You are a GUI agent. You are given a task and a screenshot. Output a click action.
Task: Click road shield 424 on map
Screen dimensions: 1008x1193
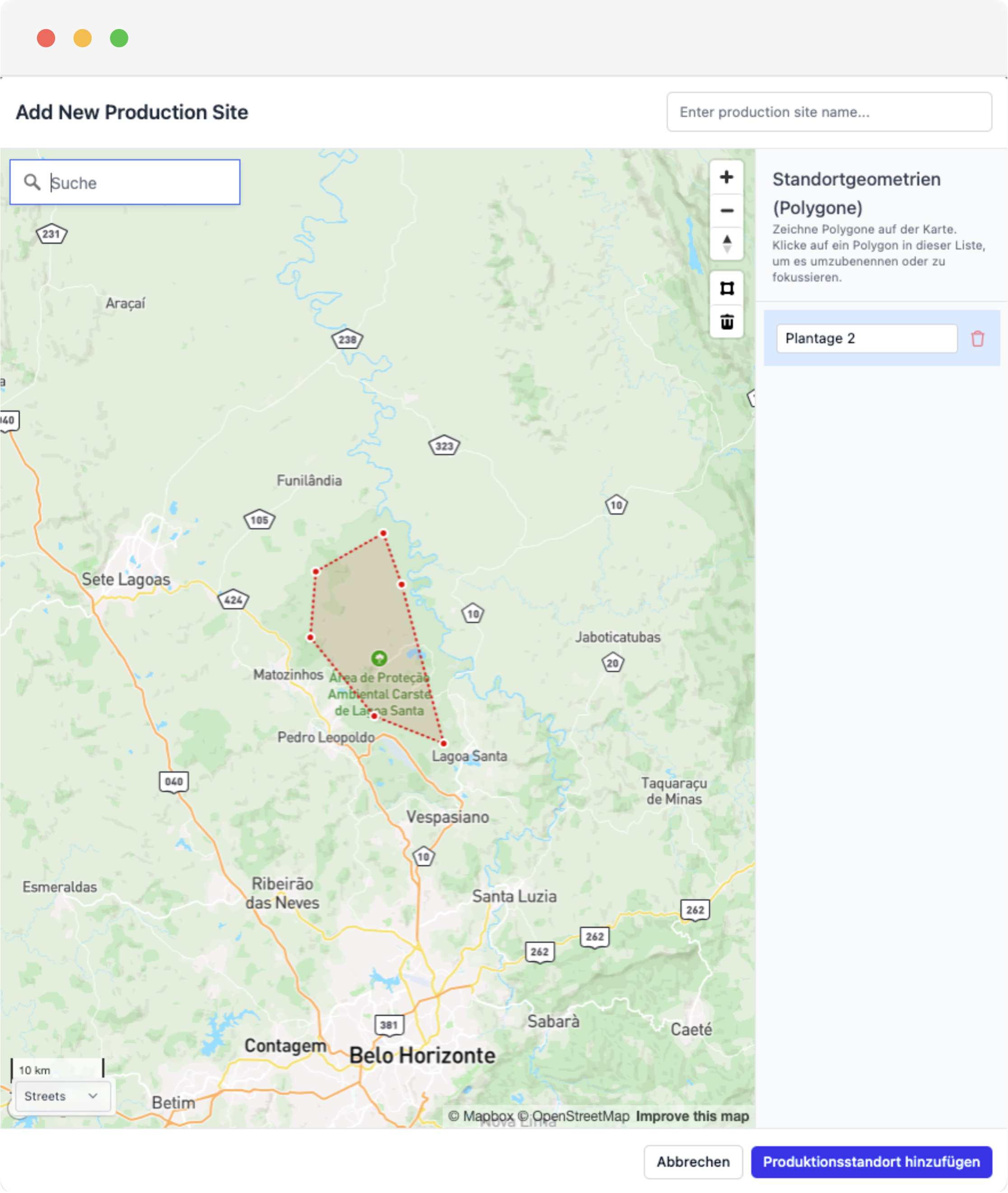233,599
